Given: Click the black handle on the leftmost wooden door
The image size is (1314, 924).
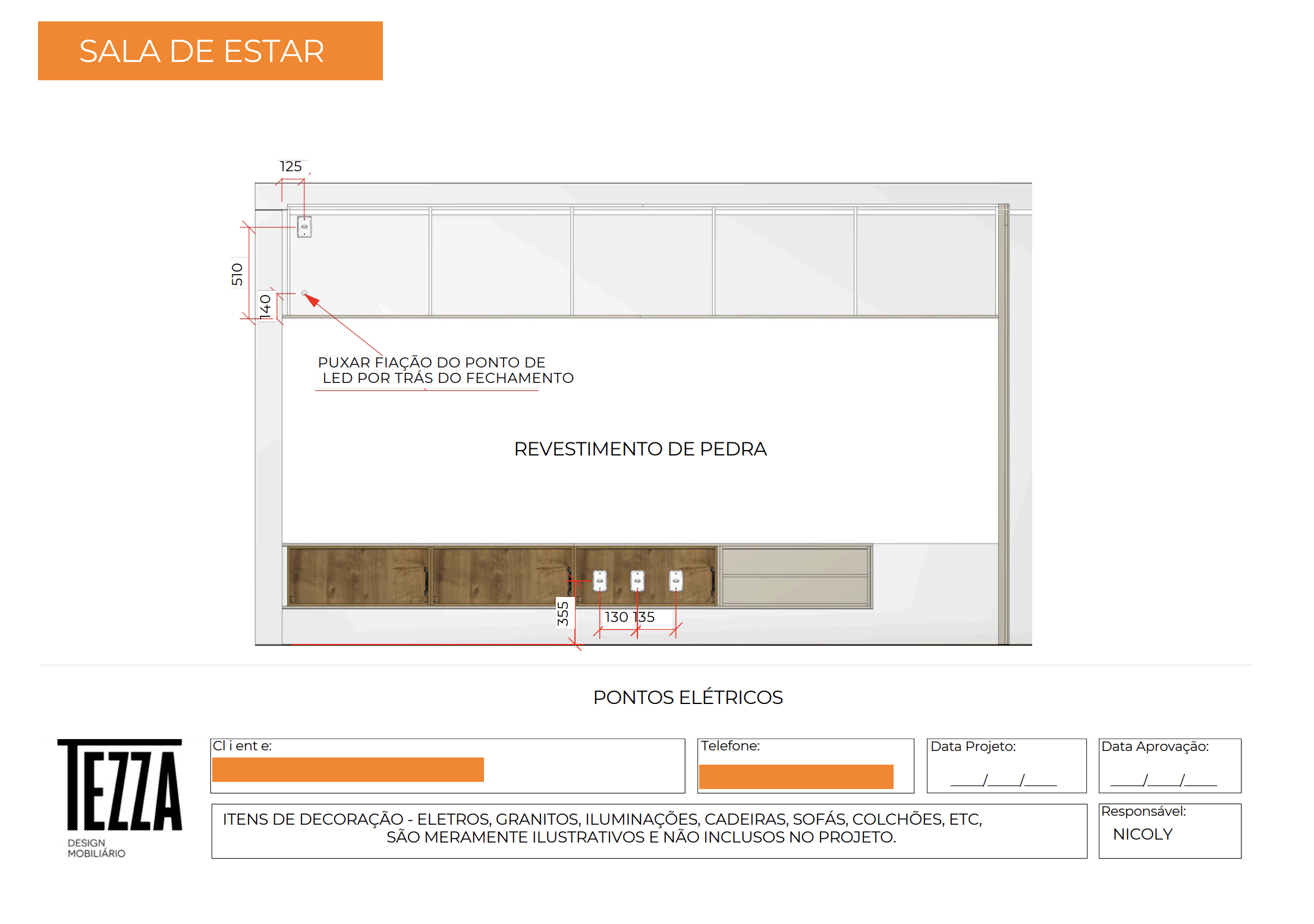Looking at the screenshot, I should pos(426,581).
